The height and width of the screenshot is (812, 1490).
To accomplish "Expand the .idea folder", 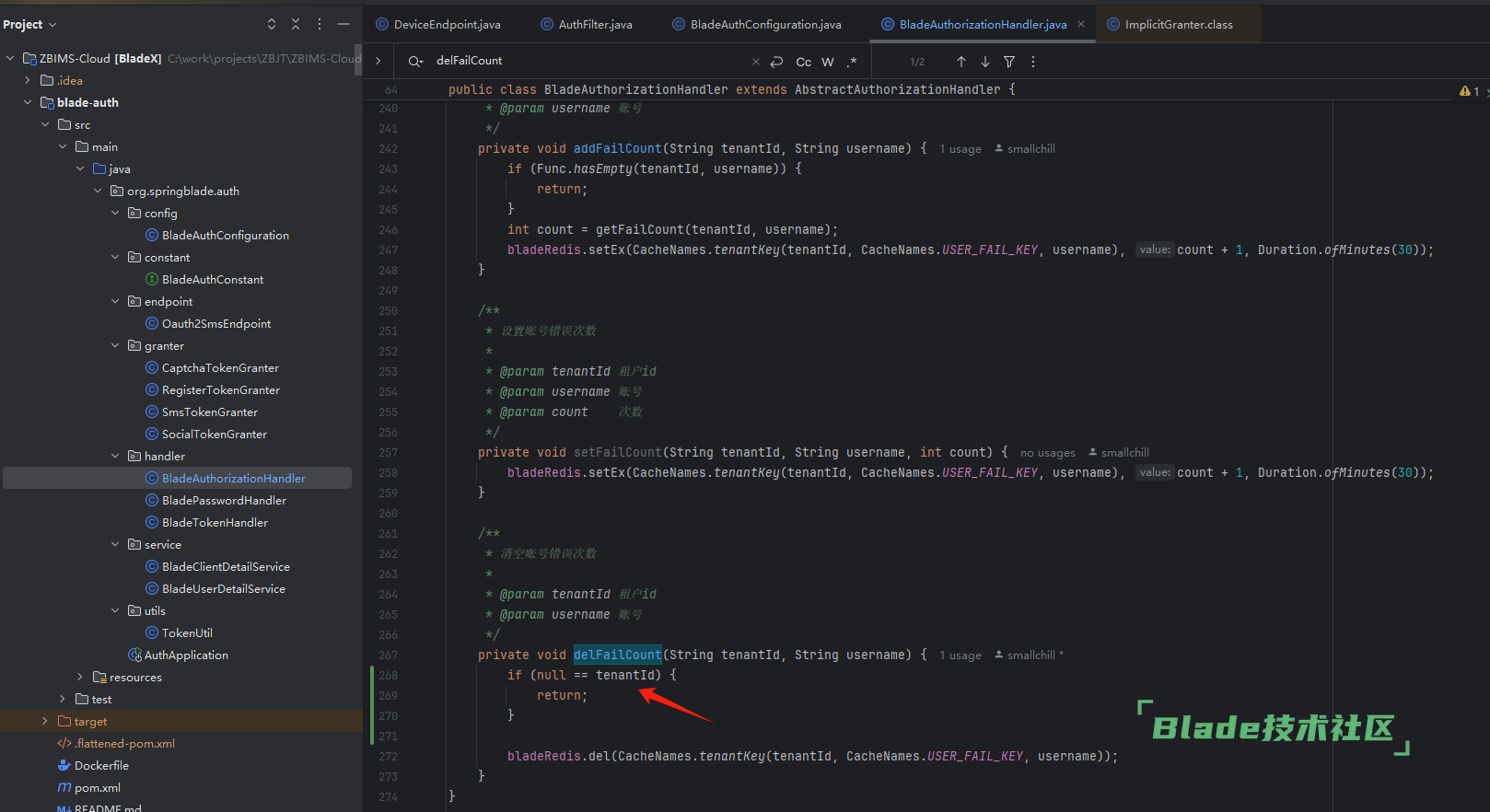I will [28, 80].
